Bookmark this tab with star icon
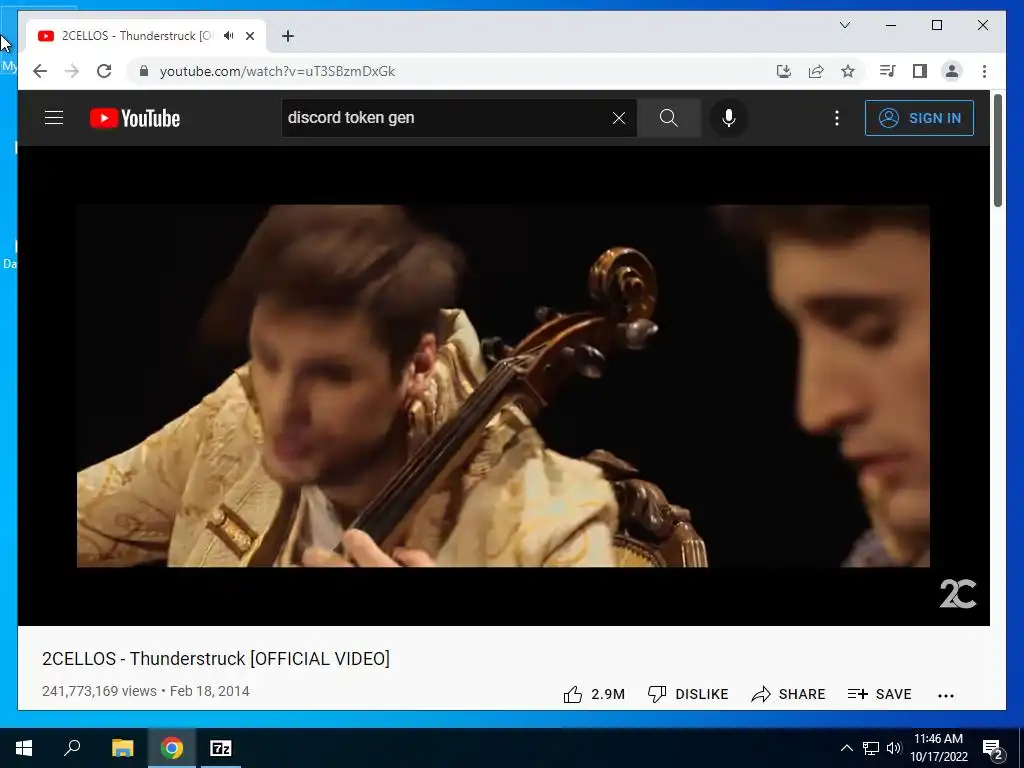The image size is (1024, 768). pyautogui.click(x=848, y=71)
